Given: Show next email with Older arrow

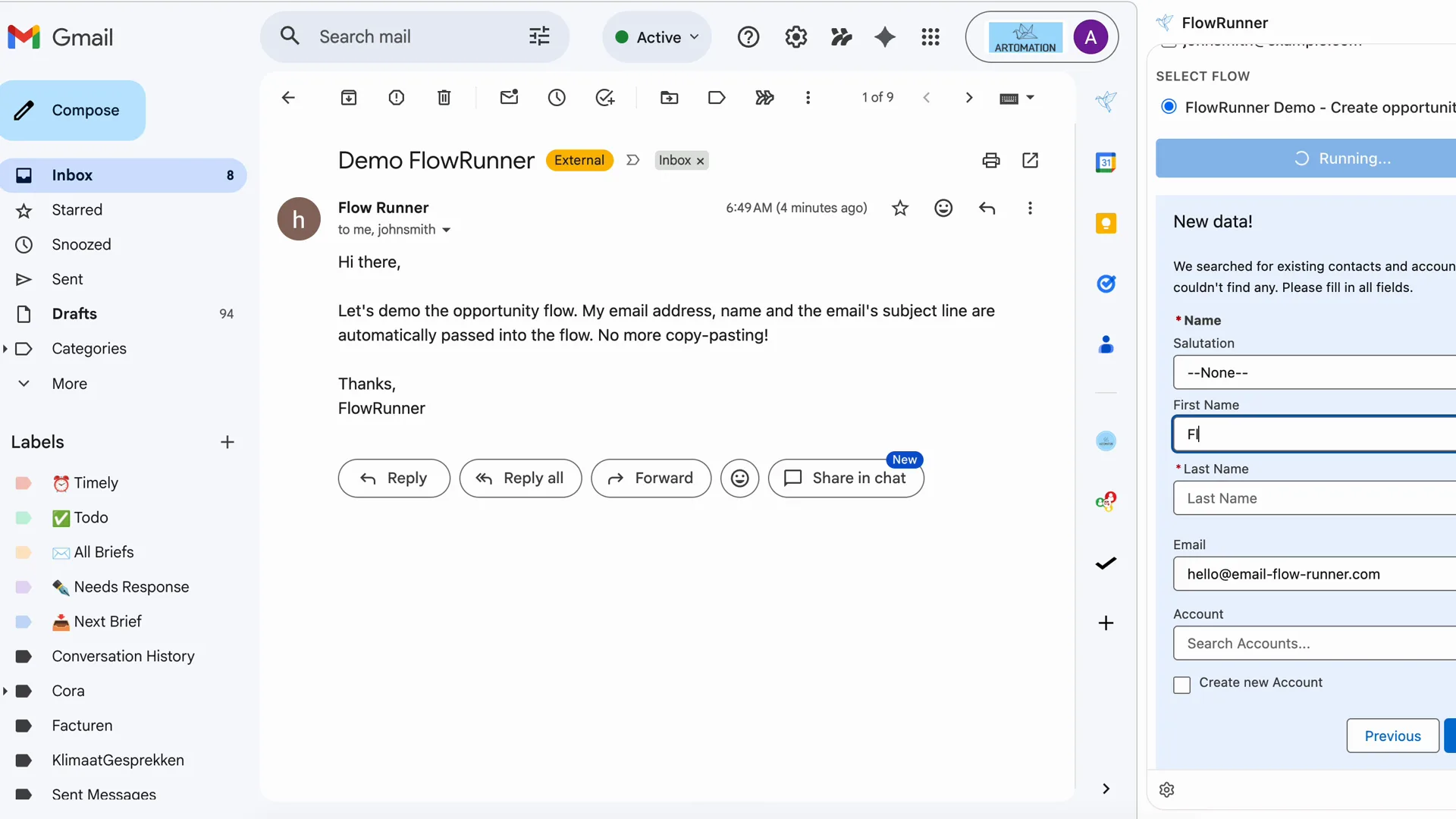Looking at the screenshot, I should point(969,97).
